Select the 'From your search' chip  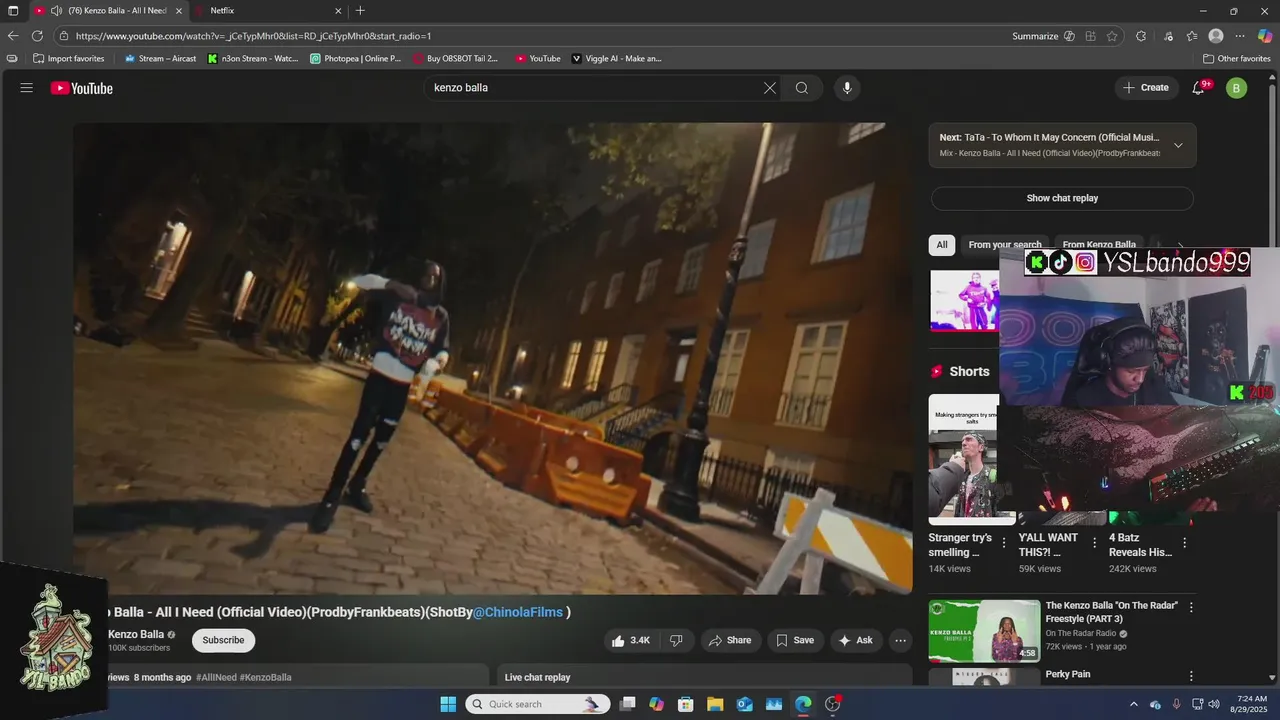point(1005,244)
